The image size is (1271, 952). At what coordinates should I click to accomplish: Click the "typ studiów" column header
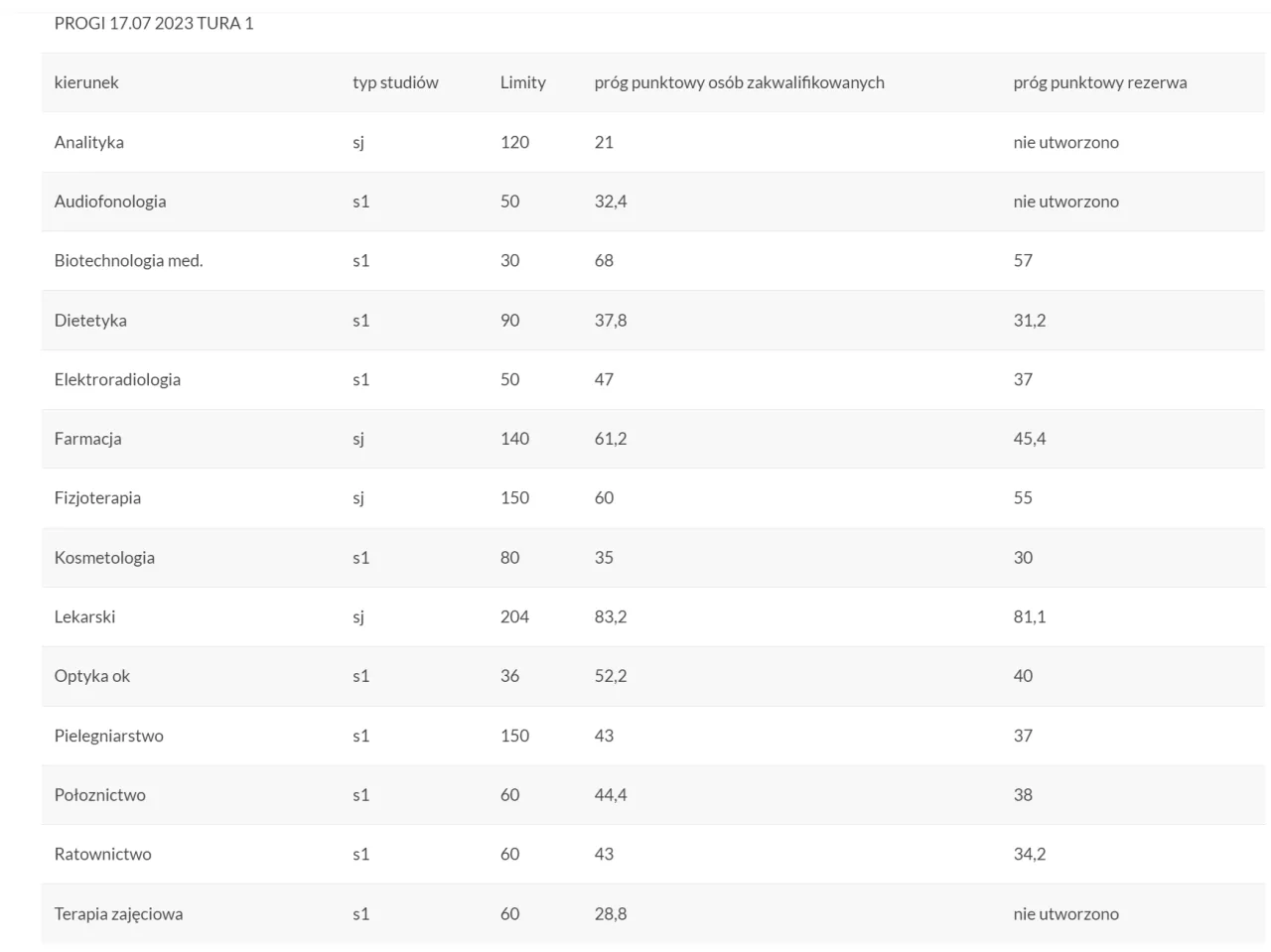click(395, 82)
